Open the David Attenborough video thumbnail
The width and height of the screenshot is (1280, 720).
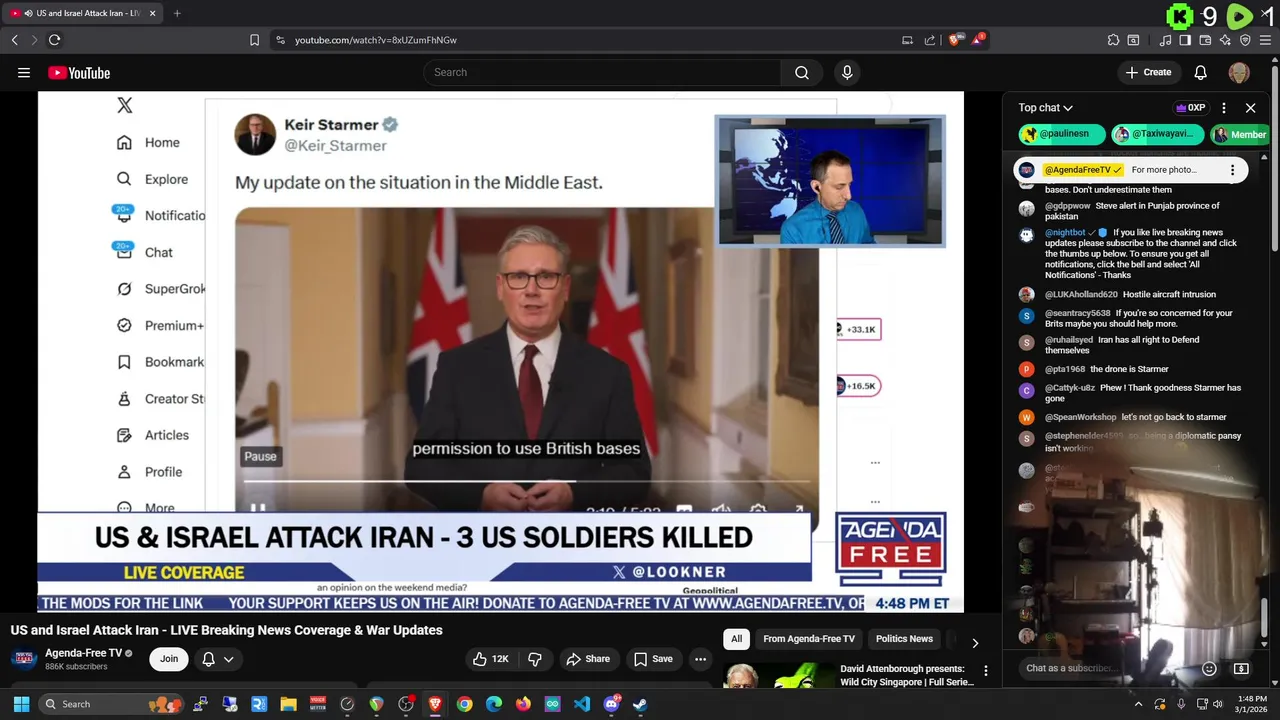779,676
